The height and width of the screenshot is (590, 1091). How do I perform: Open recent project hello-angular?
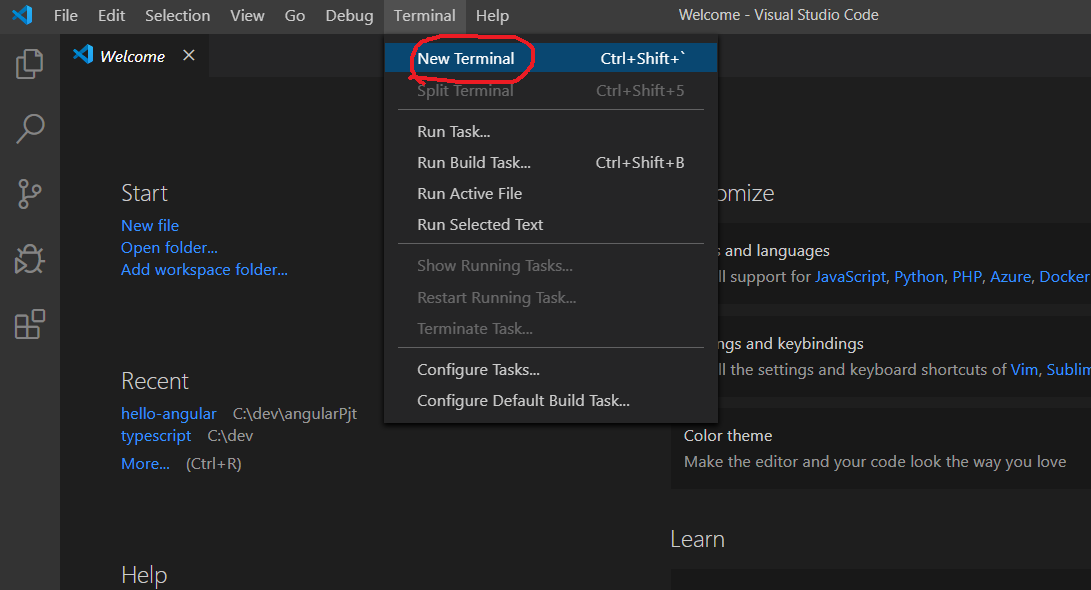[x=168, y=413]
